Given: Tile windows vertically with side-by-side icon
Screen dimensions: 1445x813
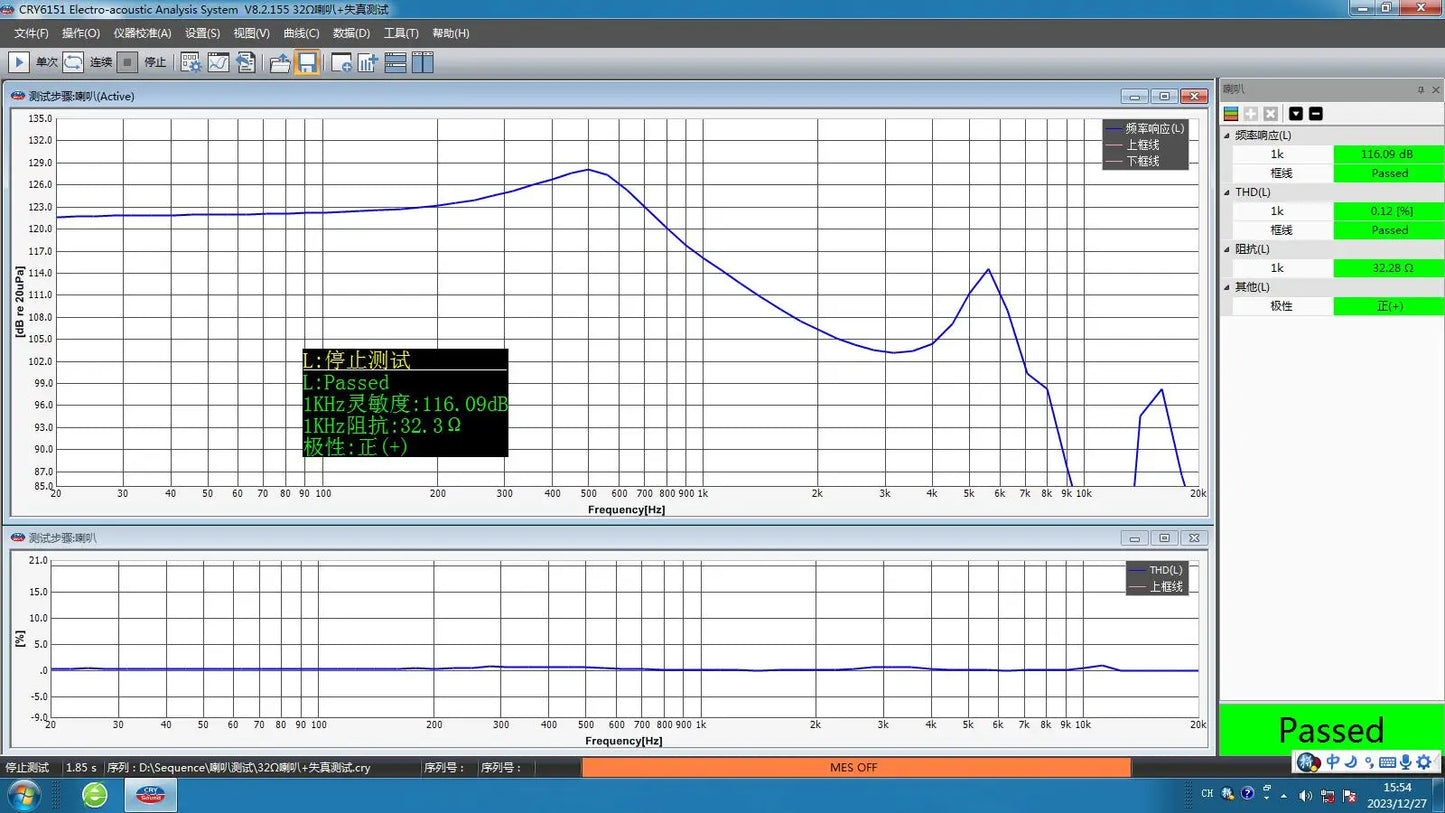Looking at the screenshot, I should click(x=422, y=63).
